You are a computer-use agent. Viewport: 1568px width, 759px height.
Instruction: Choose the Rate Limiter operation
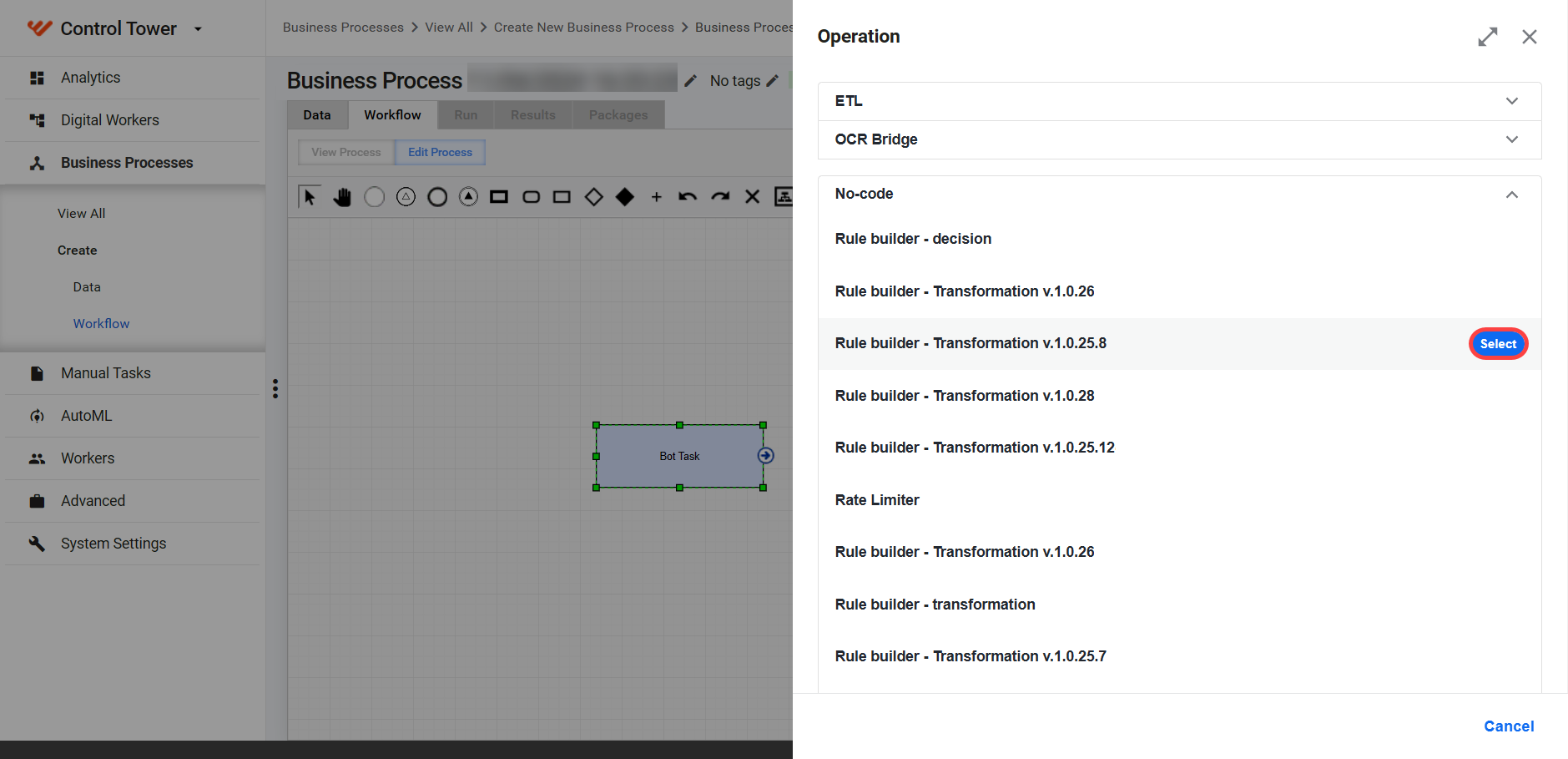[1179, 500]
